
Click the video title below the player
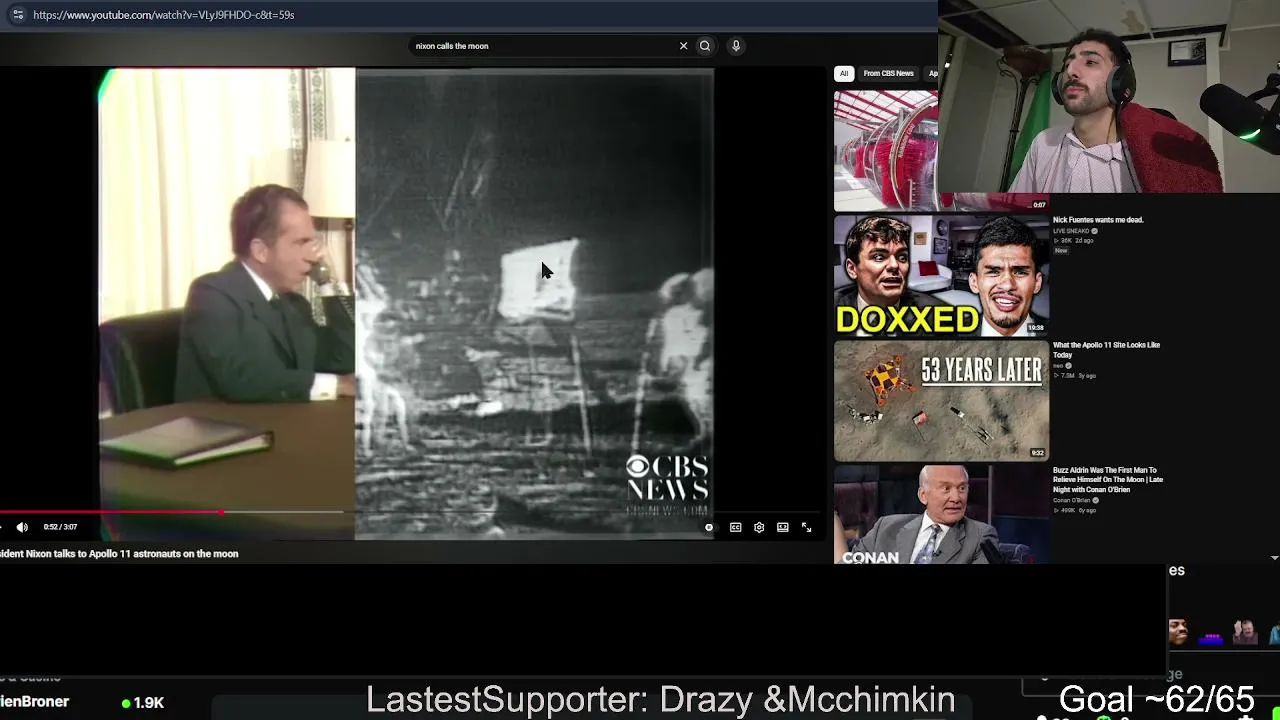click(119, 554)
